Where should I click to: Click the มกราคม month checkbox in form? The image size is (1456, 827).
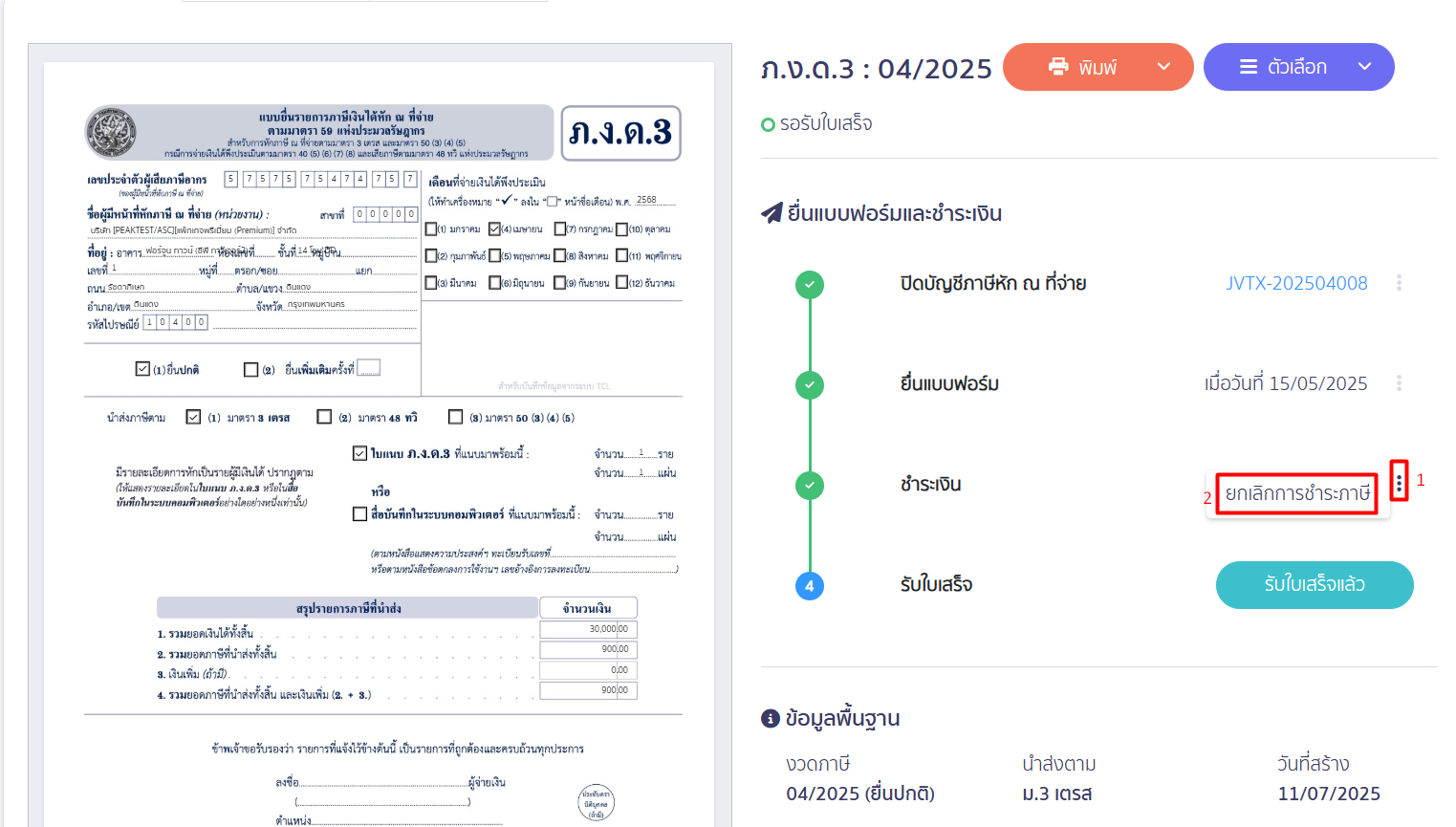coord(431,229)
